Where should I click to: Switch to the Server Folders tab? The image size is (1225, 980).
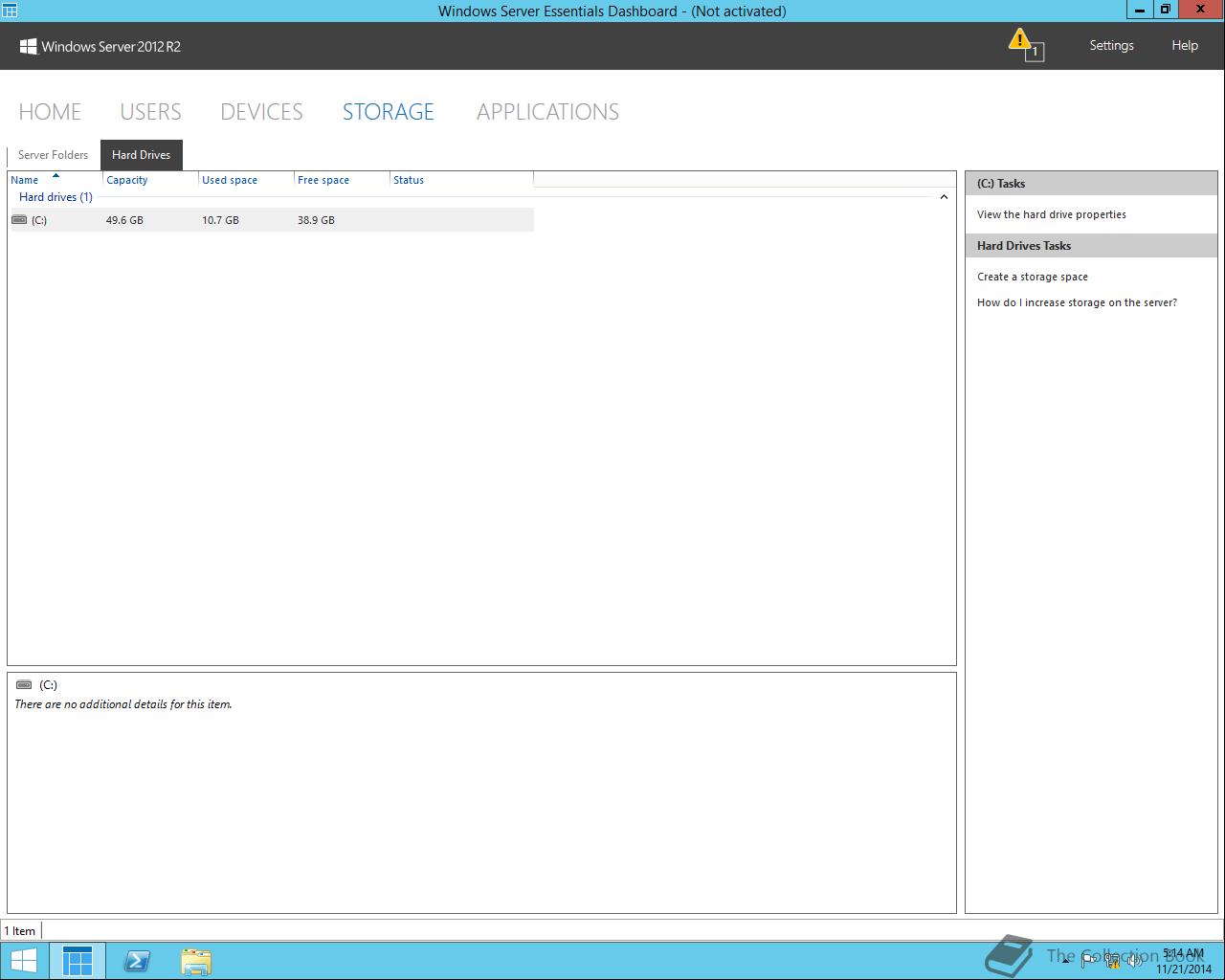click(53, 155)
